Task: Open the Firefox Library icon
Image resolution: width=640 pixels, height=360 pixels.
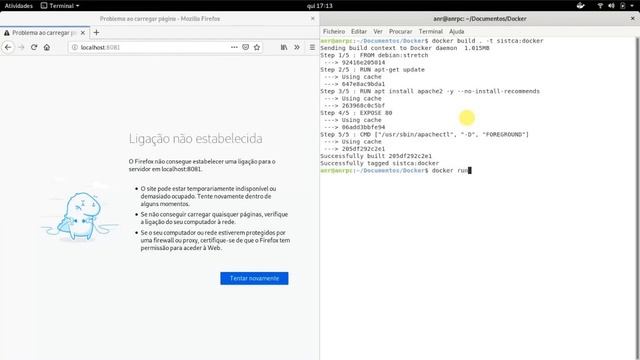Action: 284,47
